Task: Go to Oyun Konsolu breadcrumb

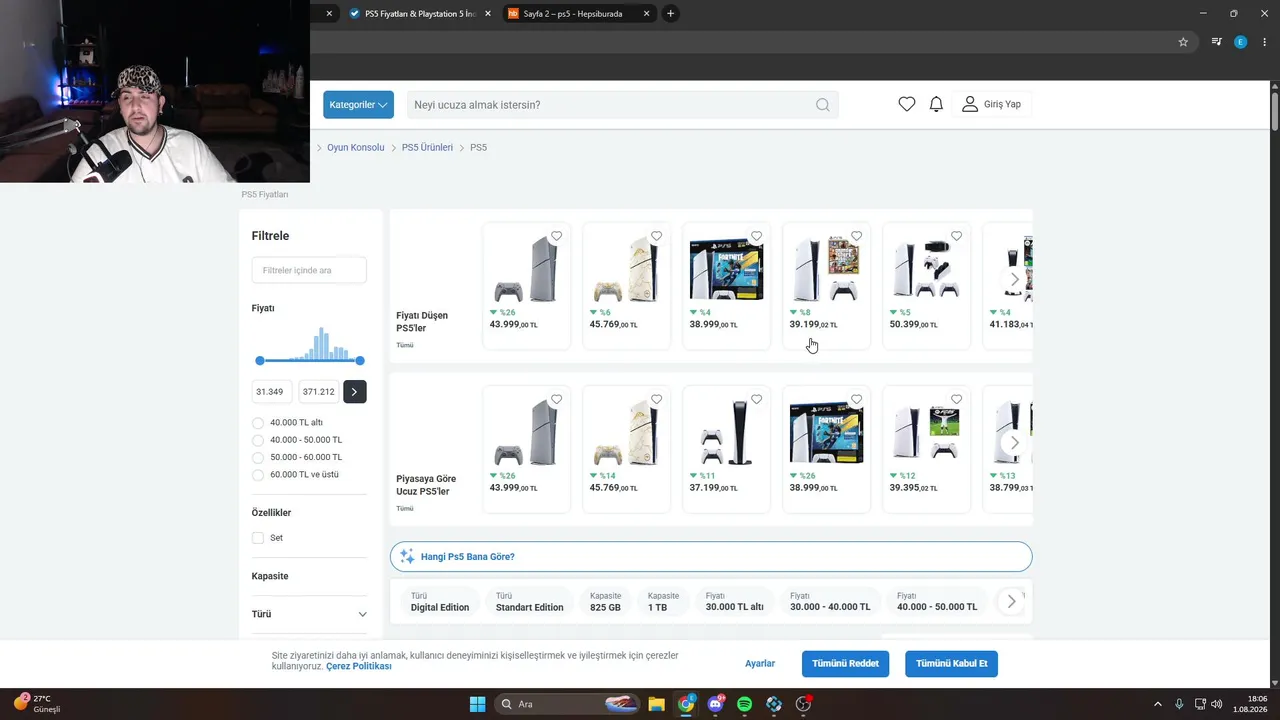Action: pos(356,147)
